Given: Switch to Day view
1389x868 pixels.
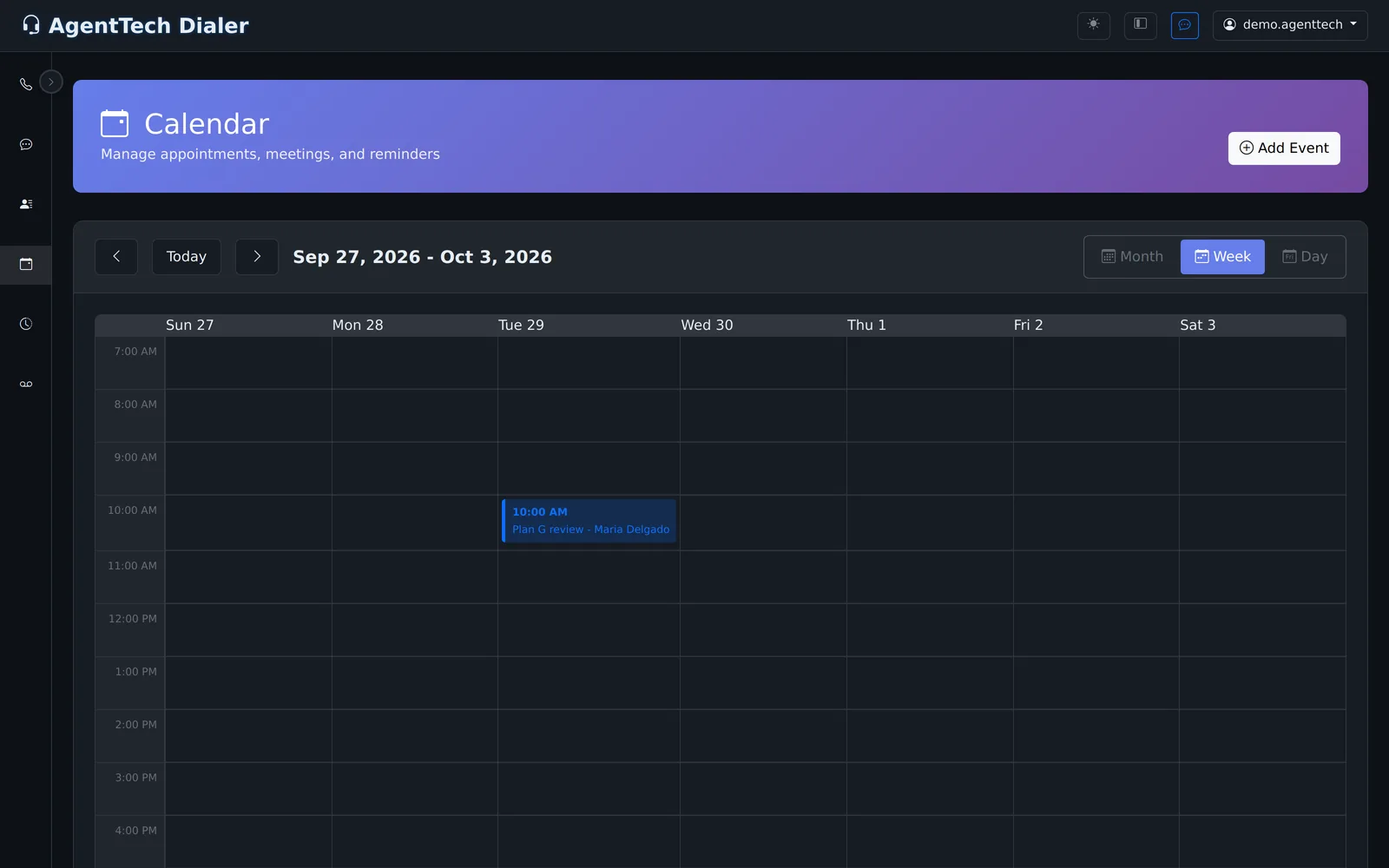Looking at the screenshot, I should click(x=1305, y=257).
